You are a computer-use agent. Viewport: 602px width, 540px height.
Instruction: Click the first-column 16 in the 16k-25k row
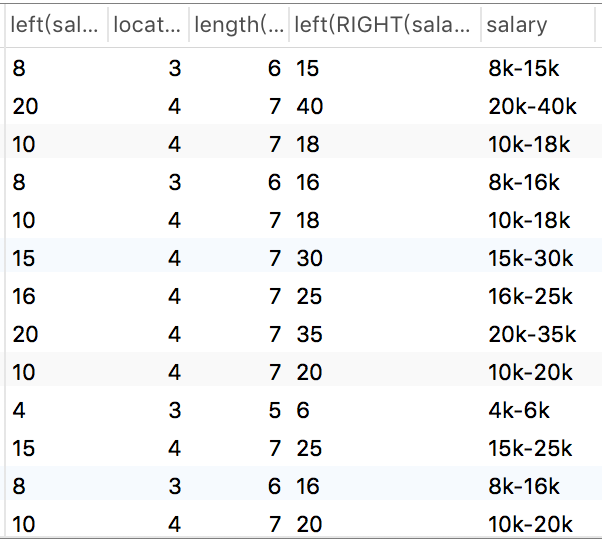24,297
